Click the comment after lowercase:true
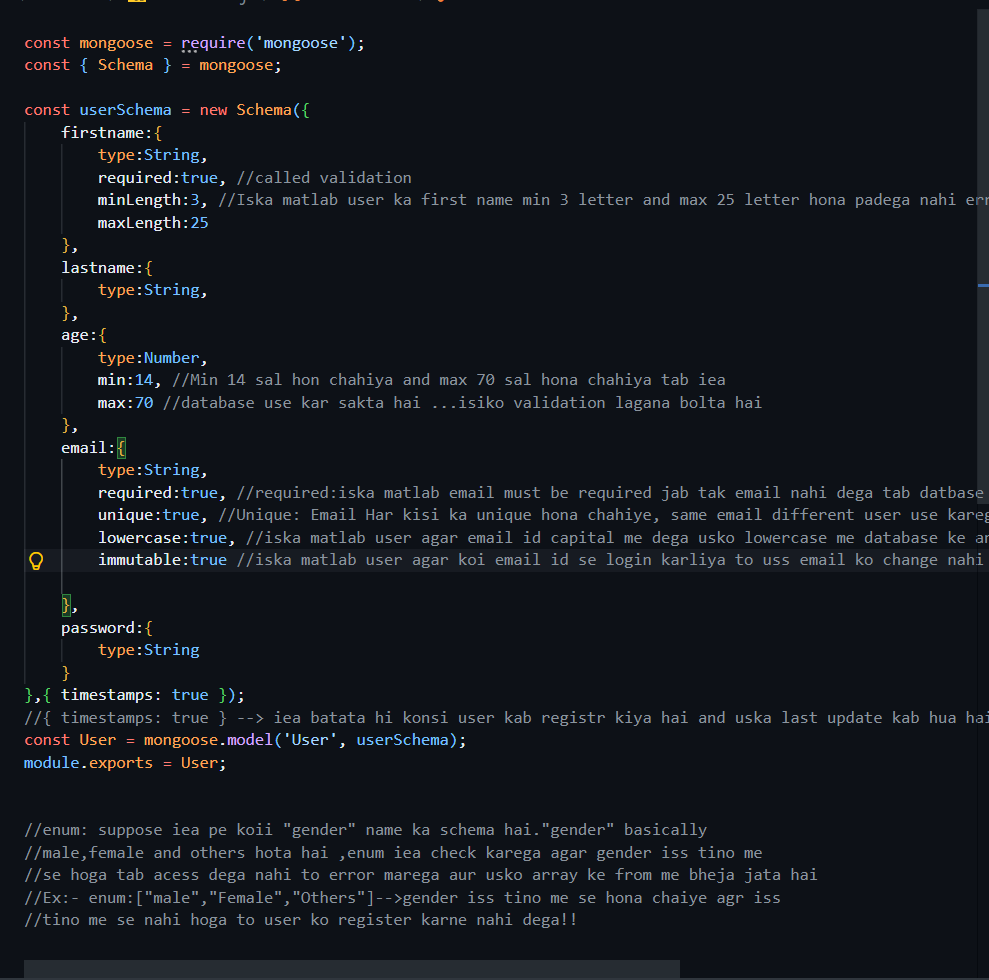This screenshot has height=980, width=989. [617, 538]
